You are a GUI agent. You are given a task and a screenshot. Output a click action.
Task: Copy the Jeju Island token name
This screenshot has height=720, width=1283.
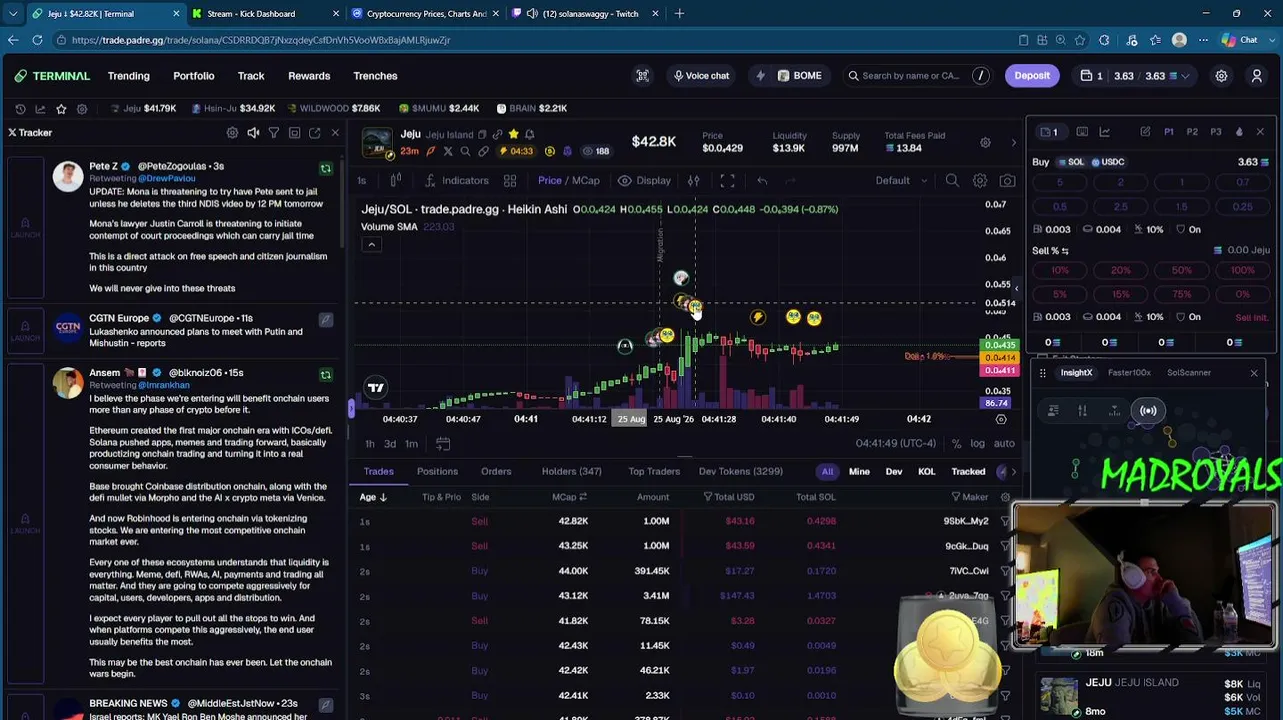(482, 135)
